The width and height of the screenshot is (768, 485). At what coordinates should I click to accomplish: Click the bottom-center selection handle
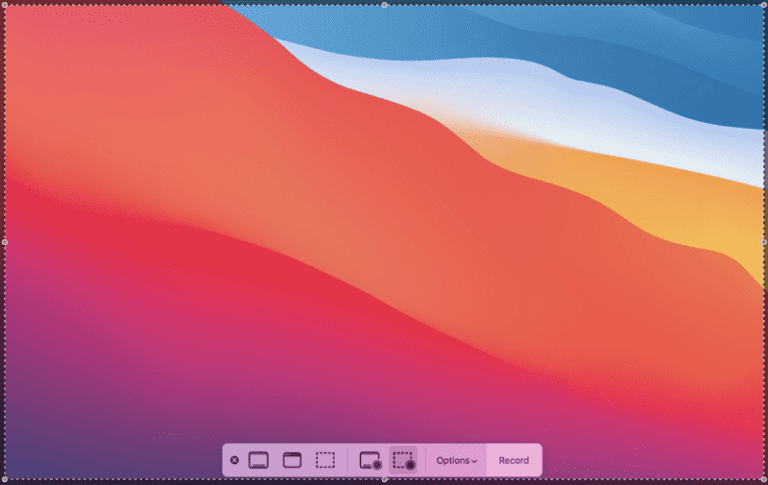tap(384, 479)
